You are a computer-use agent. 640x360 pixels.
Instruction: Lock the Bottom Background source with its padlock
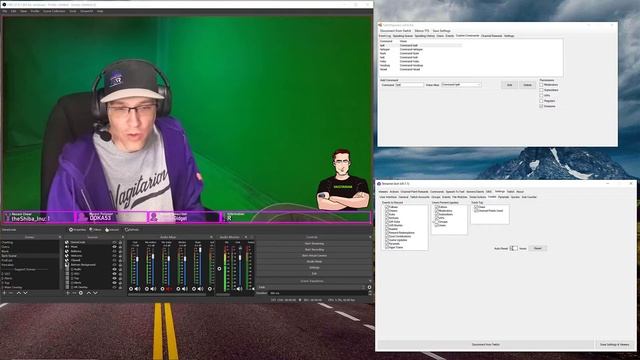[x=120, y=265]
